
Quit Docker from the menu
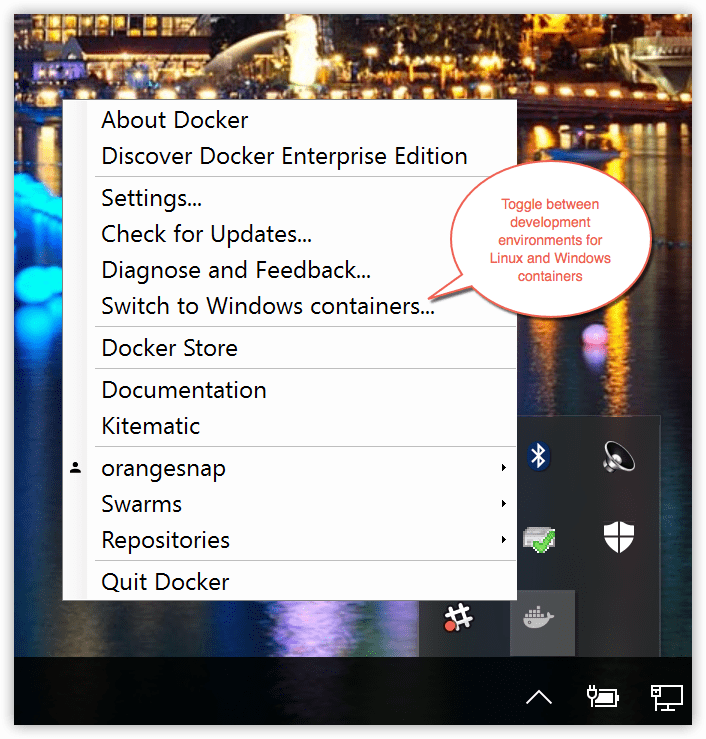pyautogui.click(x=166, y=582)
